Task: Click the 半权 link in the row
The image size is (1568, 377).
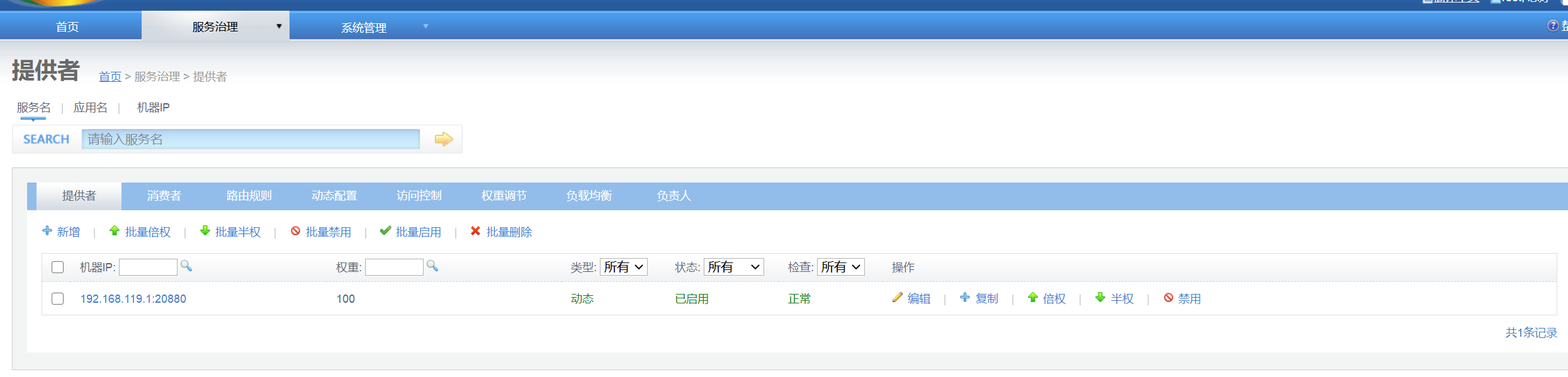Action: [1122, 299]
